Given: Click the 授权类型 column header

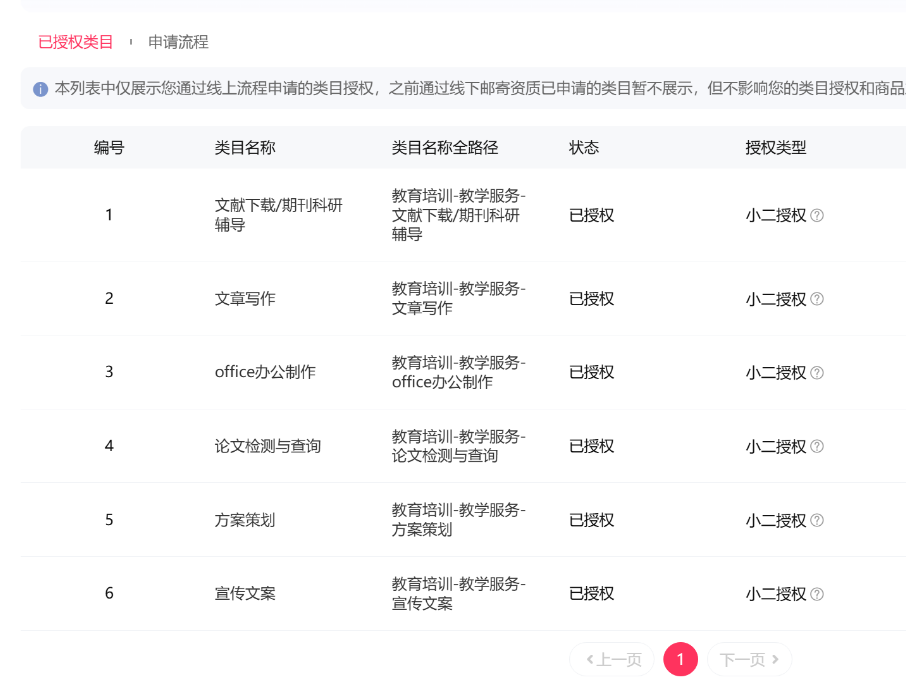Looking at the screenshot, I should [x=775, y=148].
